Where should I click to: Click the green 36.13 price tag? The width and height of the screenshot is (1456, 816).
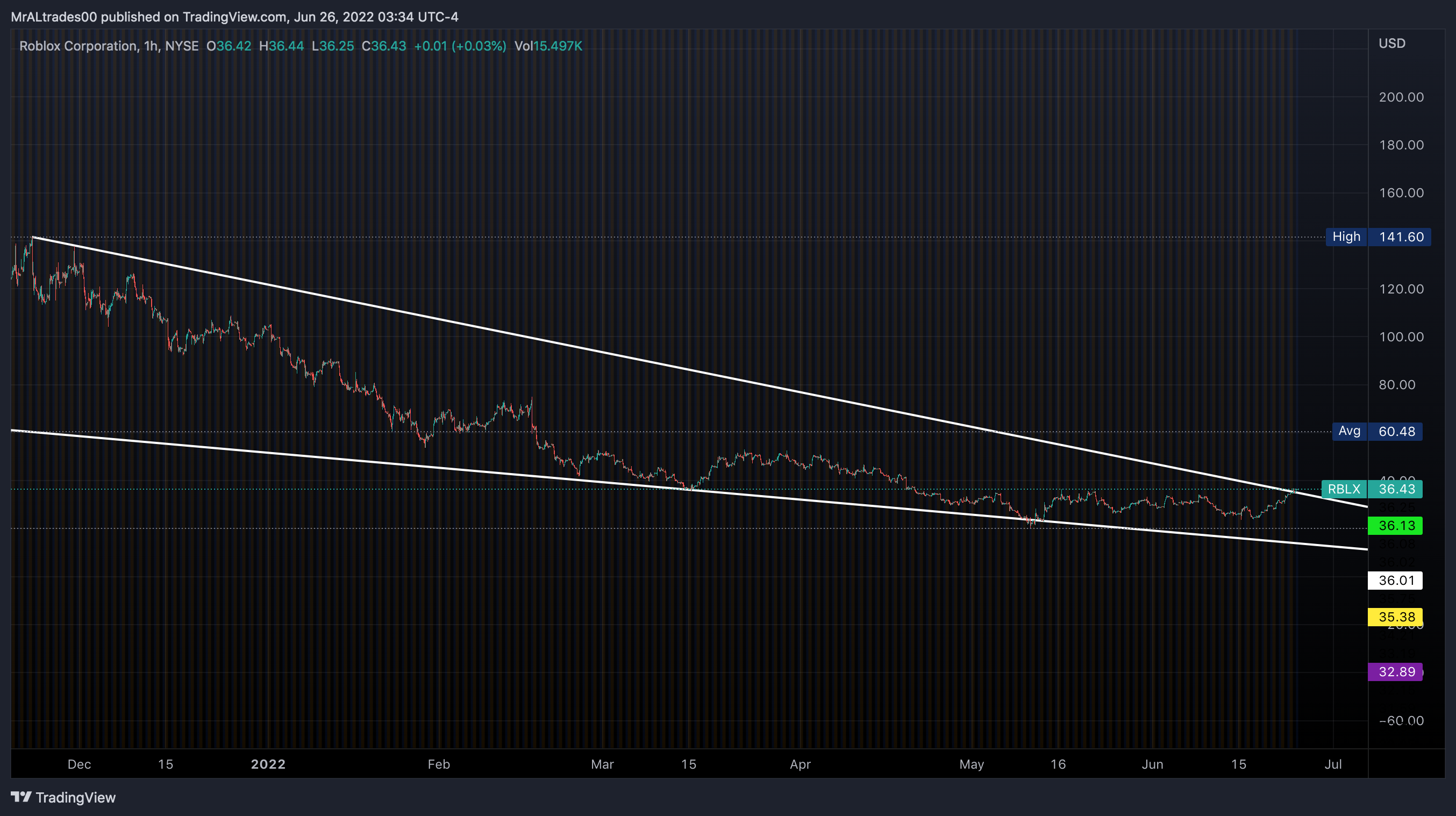1395,526
